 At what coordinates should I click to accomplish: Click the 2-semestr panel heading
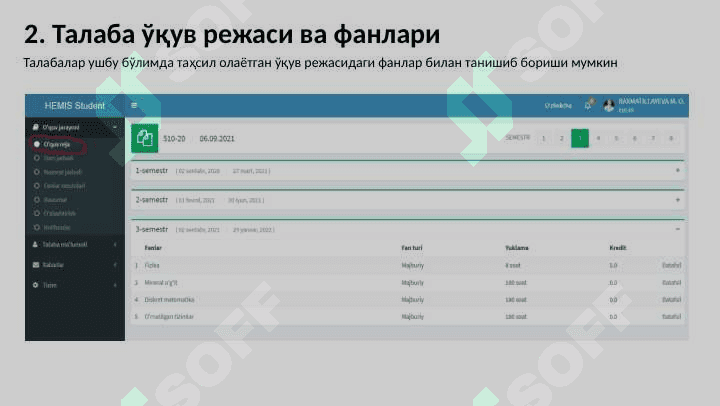(x=152, y=200)
